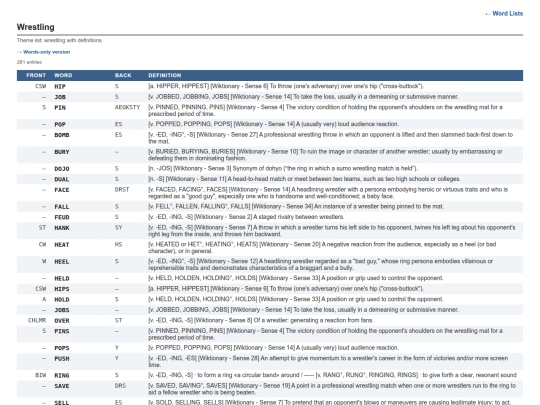
Task: Select the word DOJO in the table
Action: tap(62, 169)
